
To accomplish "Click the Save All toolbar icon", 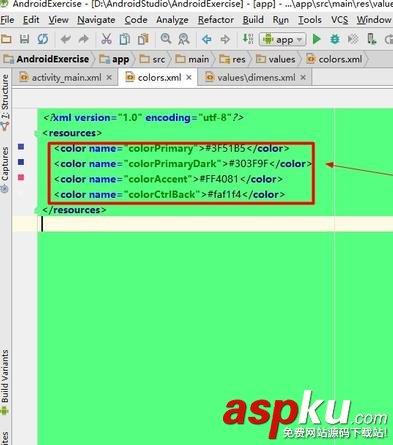I will [24, 39].
